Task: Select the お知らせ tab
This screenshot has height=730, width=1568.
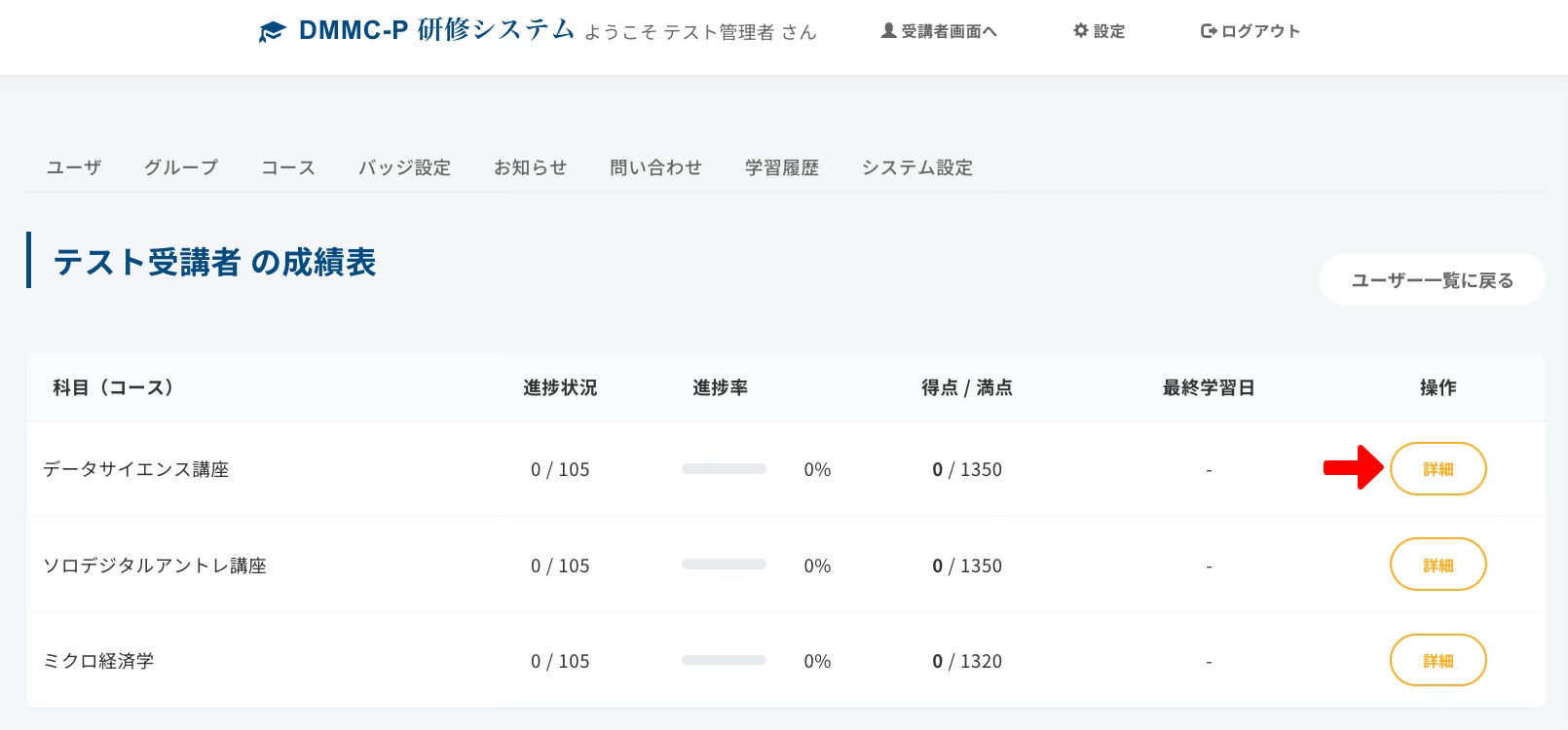Action: point(530,167)
